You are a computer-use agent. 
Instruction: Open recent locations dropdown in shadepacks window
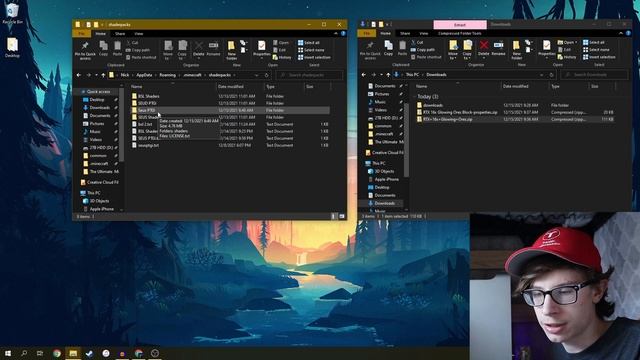point(96,75)
